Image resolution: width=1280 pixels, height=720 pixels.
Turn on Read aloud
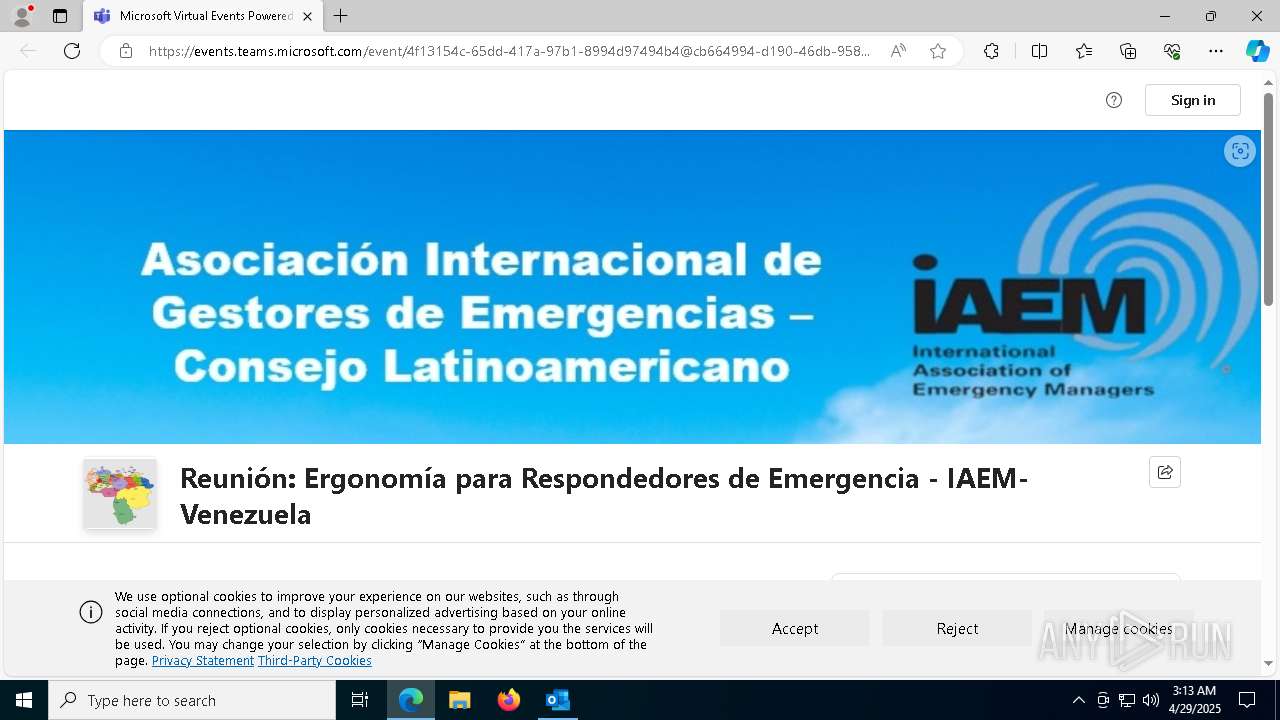click(898, 51)
